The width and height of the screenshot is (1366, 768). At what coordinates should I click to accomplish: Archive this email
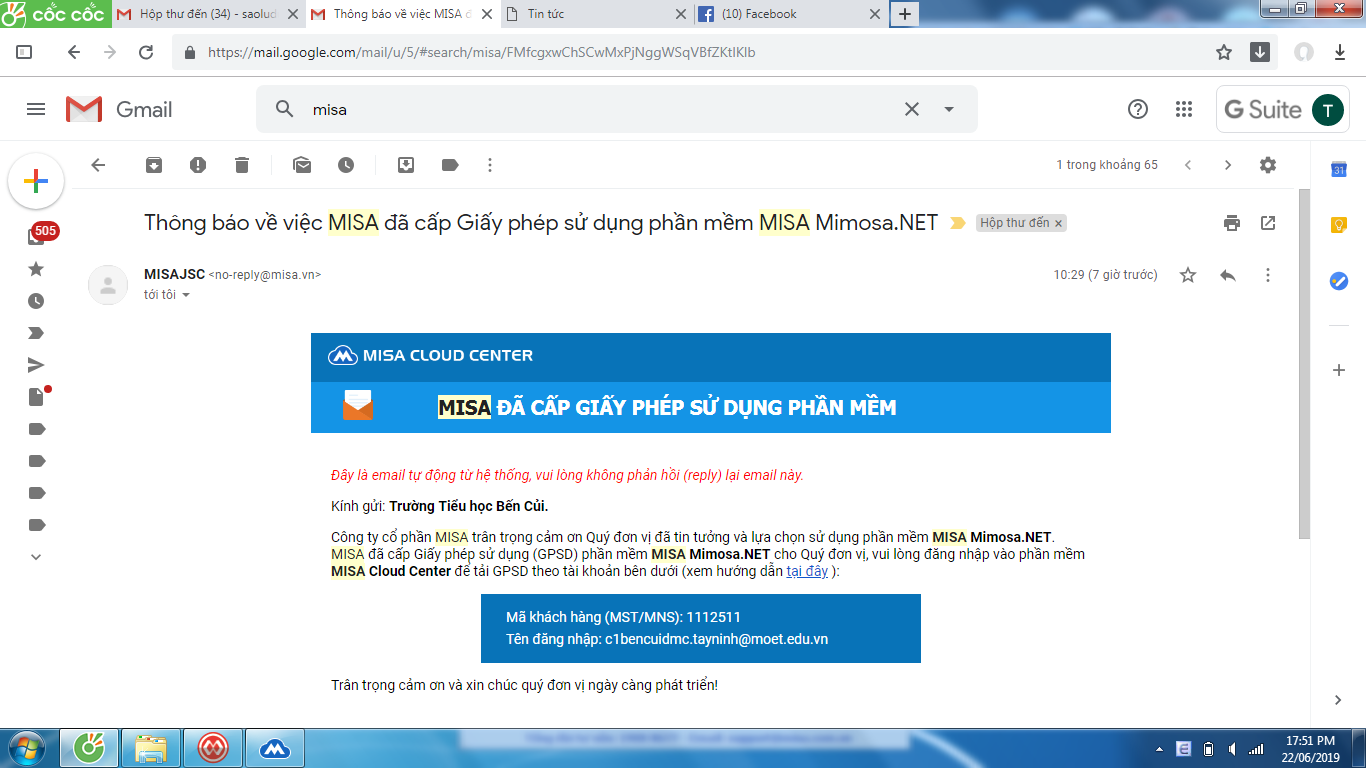[x=154, y=165]
